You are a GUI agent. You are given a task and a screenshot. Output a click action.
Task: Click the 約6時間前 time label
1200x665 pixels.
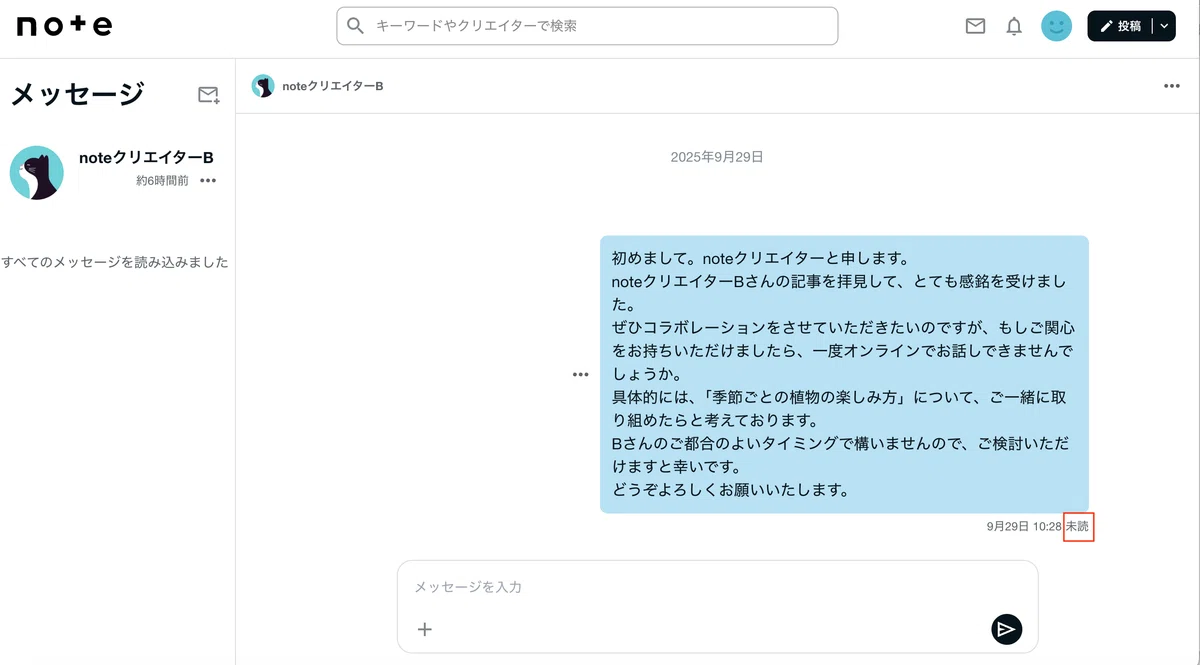[163, 181]
